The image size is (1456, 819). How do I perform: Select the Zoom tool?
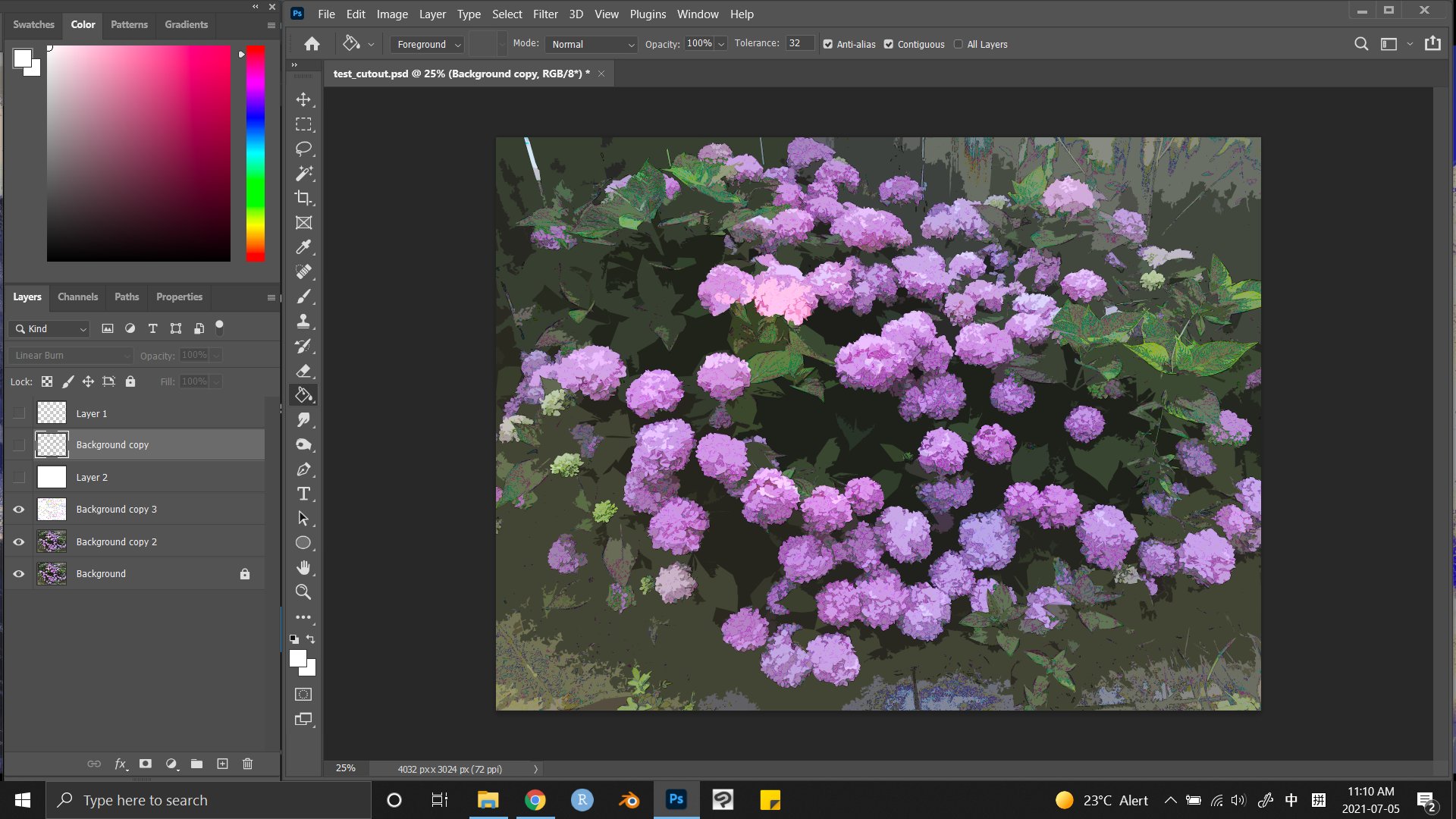point(303,592)
